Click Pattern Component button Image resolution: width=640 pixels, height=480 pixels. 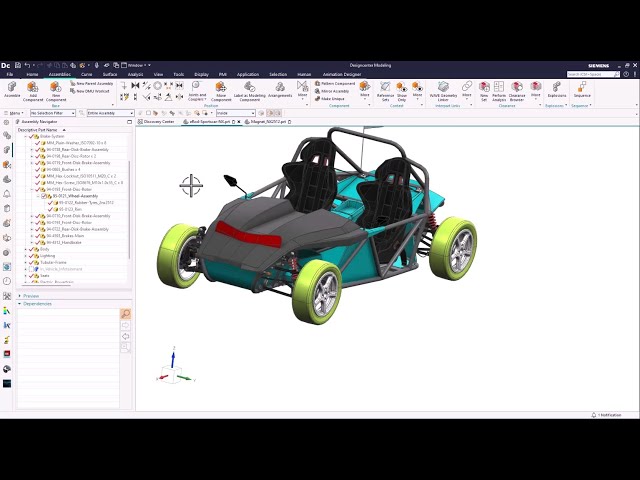tap(335, 84)
